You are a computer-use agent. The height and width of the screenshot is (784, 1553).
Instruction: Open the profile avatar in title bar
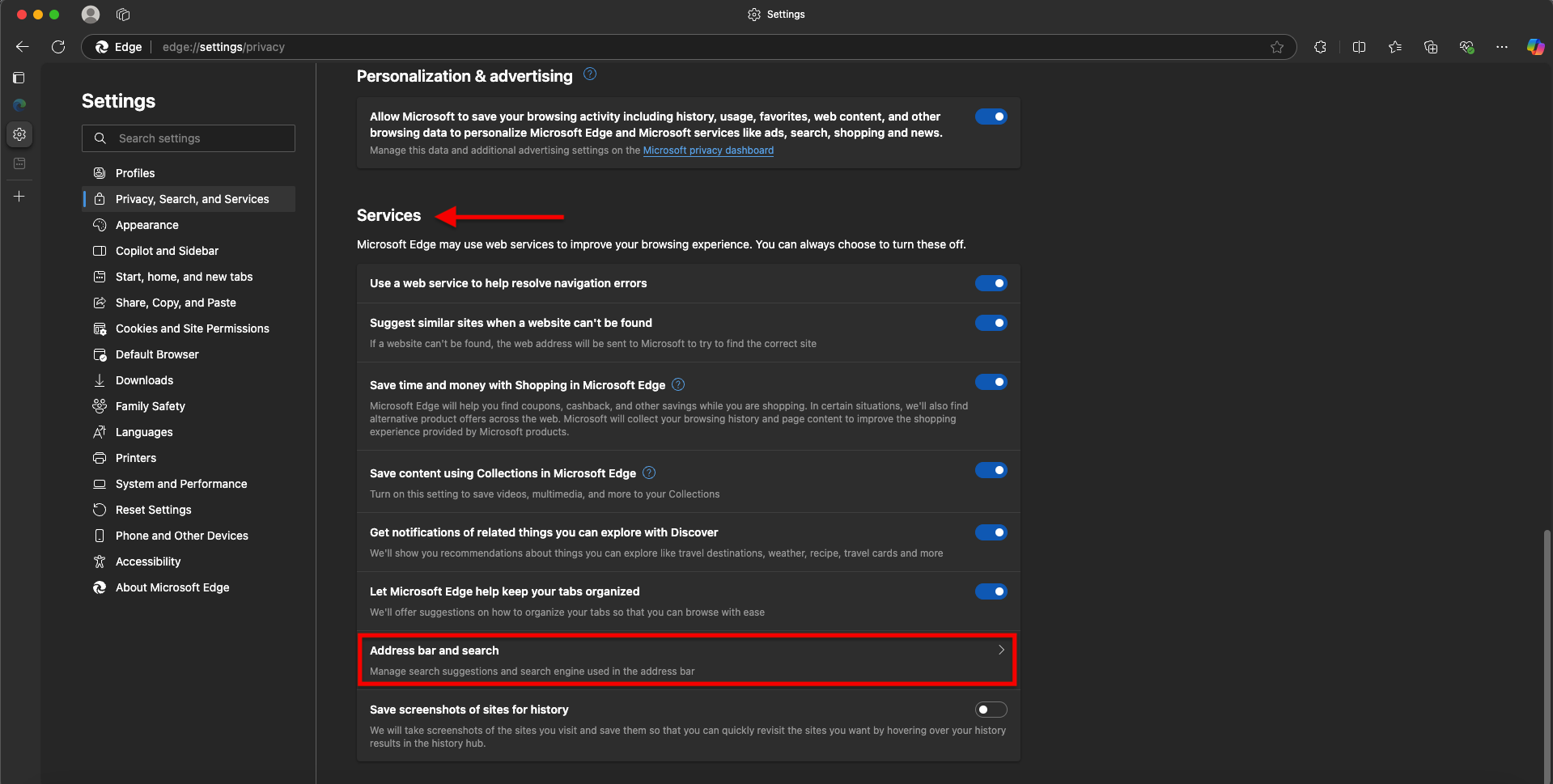(x=91, y=15)
